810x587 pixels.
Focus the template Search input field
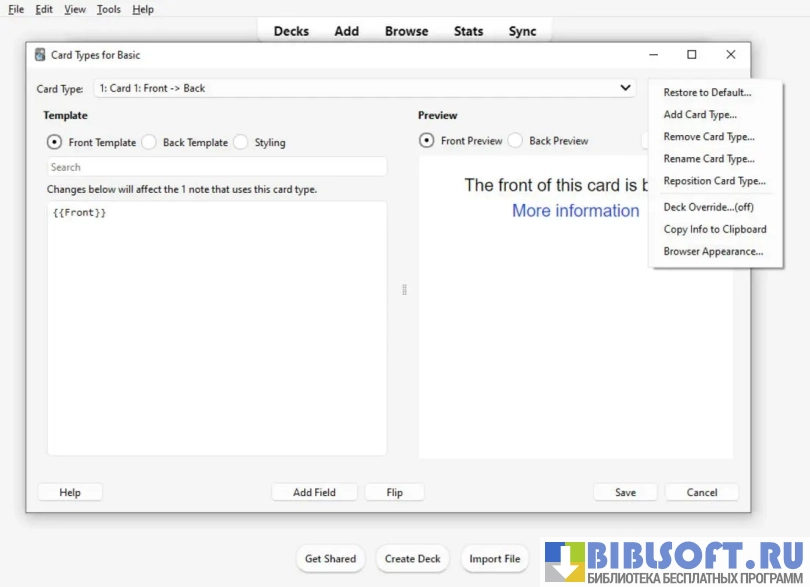[217, 167]
